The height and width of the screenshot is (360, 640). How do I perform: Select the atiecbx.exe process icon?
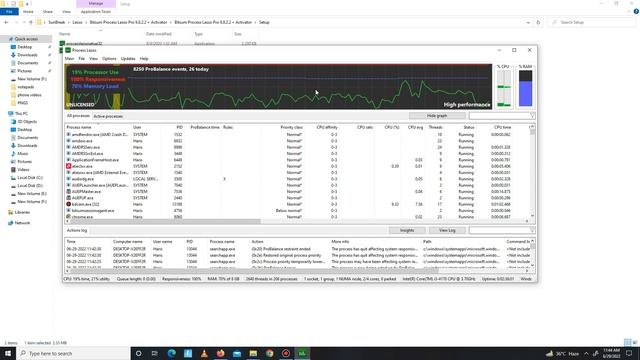(x=69, y=166)
